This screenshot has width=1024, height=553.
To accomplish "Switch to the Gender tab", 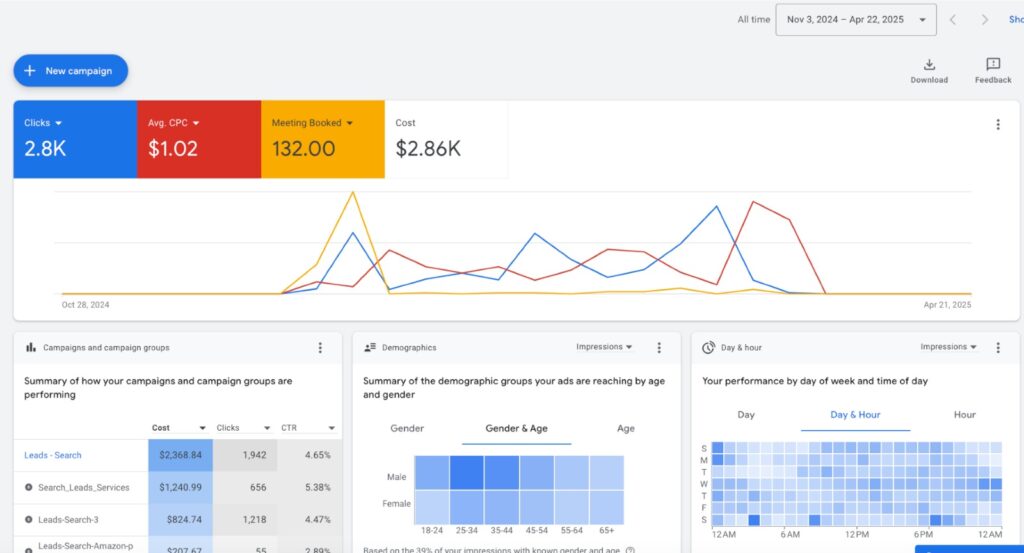I will tap(407, 428).
